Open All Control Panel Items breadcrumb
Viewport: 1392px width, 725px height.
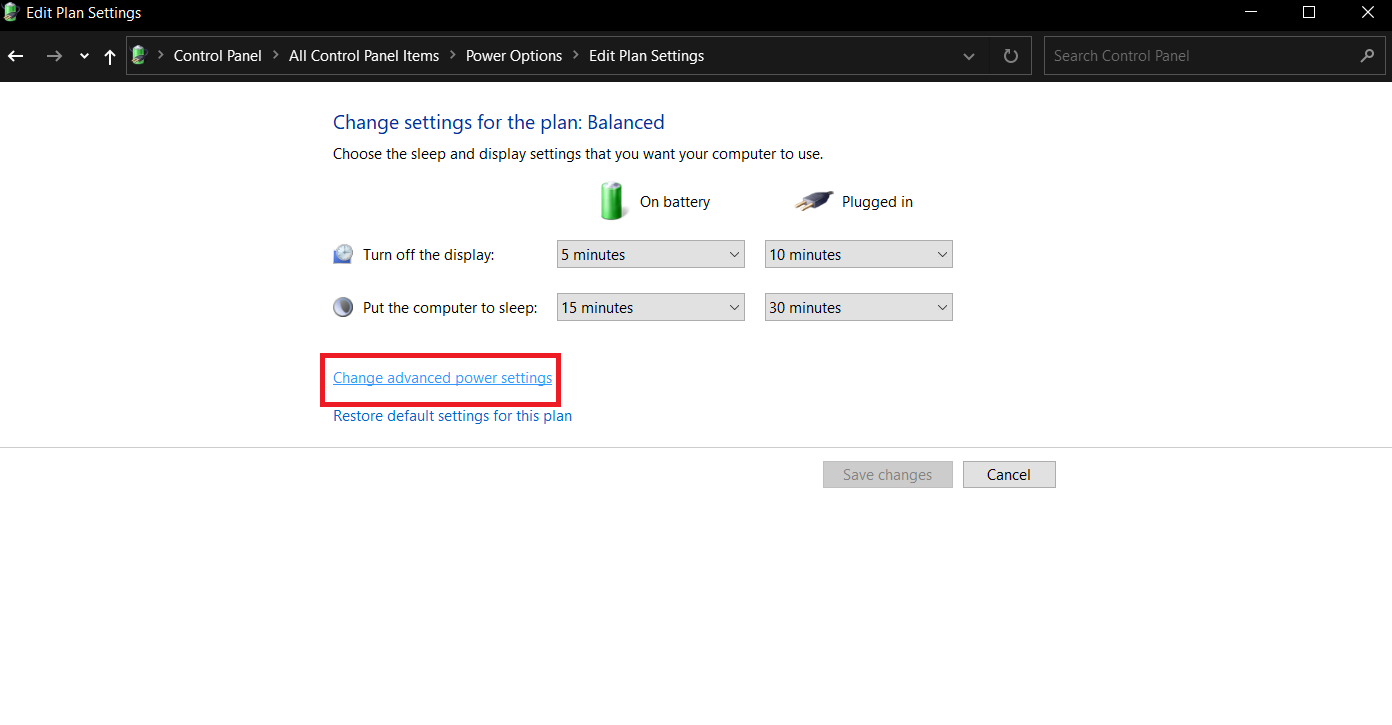tap(364, 56)
